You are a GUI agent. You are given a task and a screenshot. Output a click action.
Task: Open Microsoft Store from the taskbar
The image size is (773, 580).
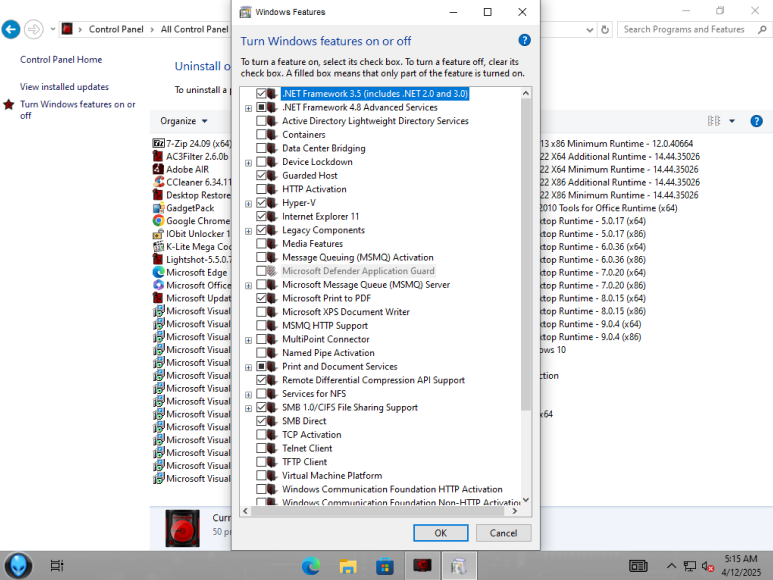385,566
